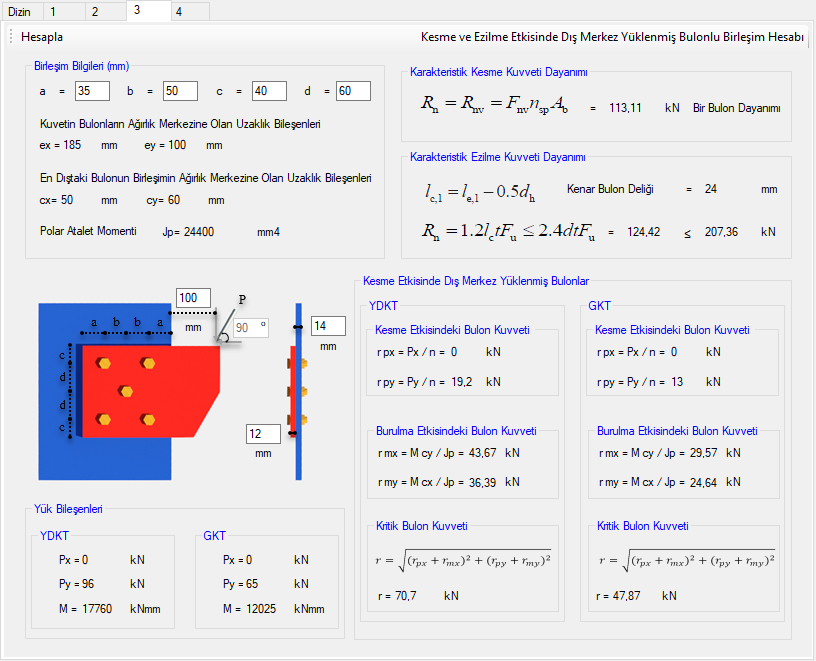Select the 'ex = 185' value
The width and height of the screenshot is (816, 661).
coord(60,145)
